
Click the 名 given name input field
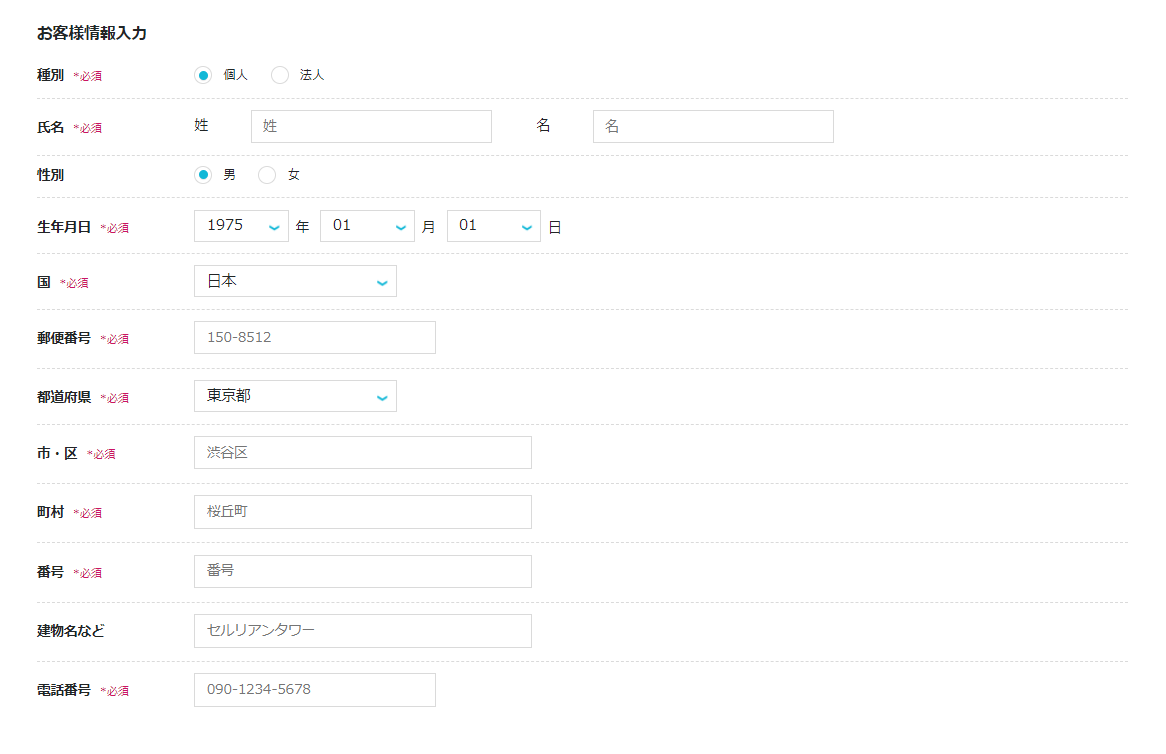713,126
